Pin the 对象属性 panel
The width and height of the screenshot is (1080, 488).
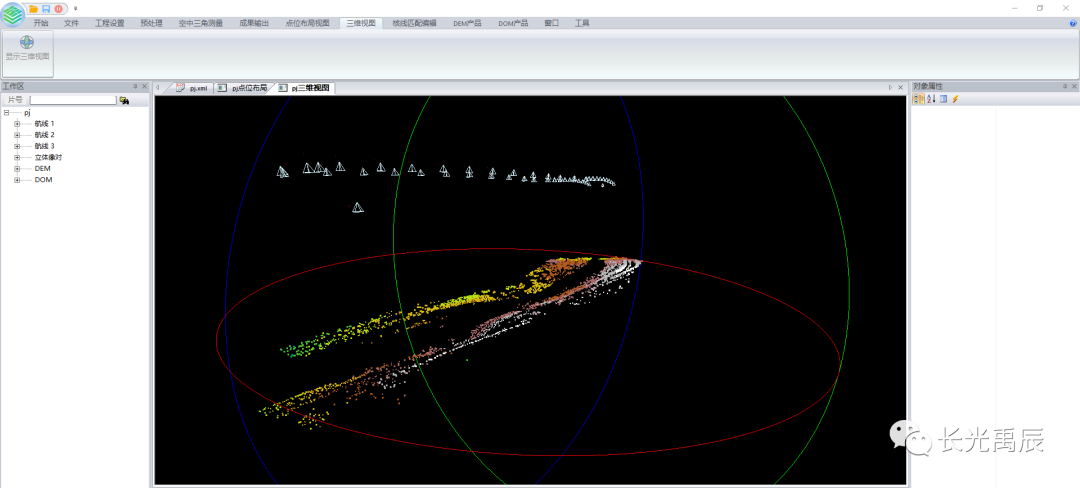1064,87
